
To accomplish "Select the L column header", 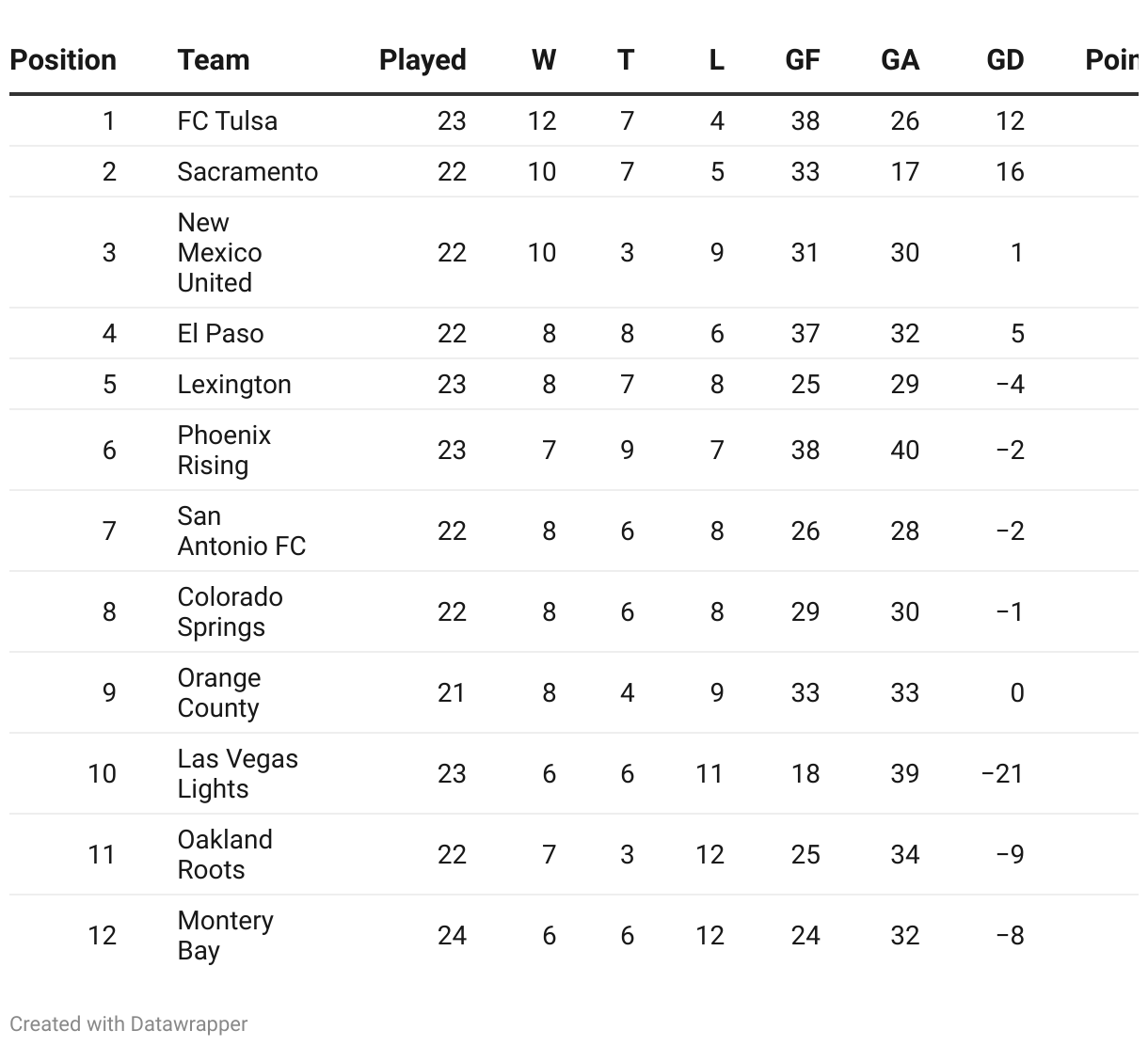I will [716, 60].
